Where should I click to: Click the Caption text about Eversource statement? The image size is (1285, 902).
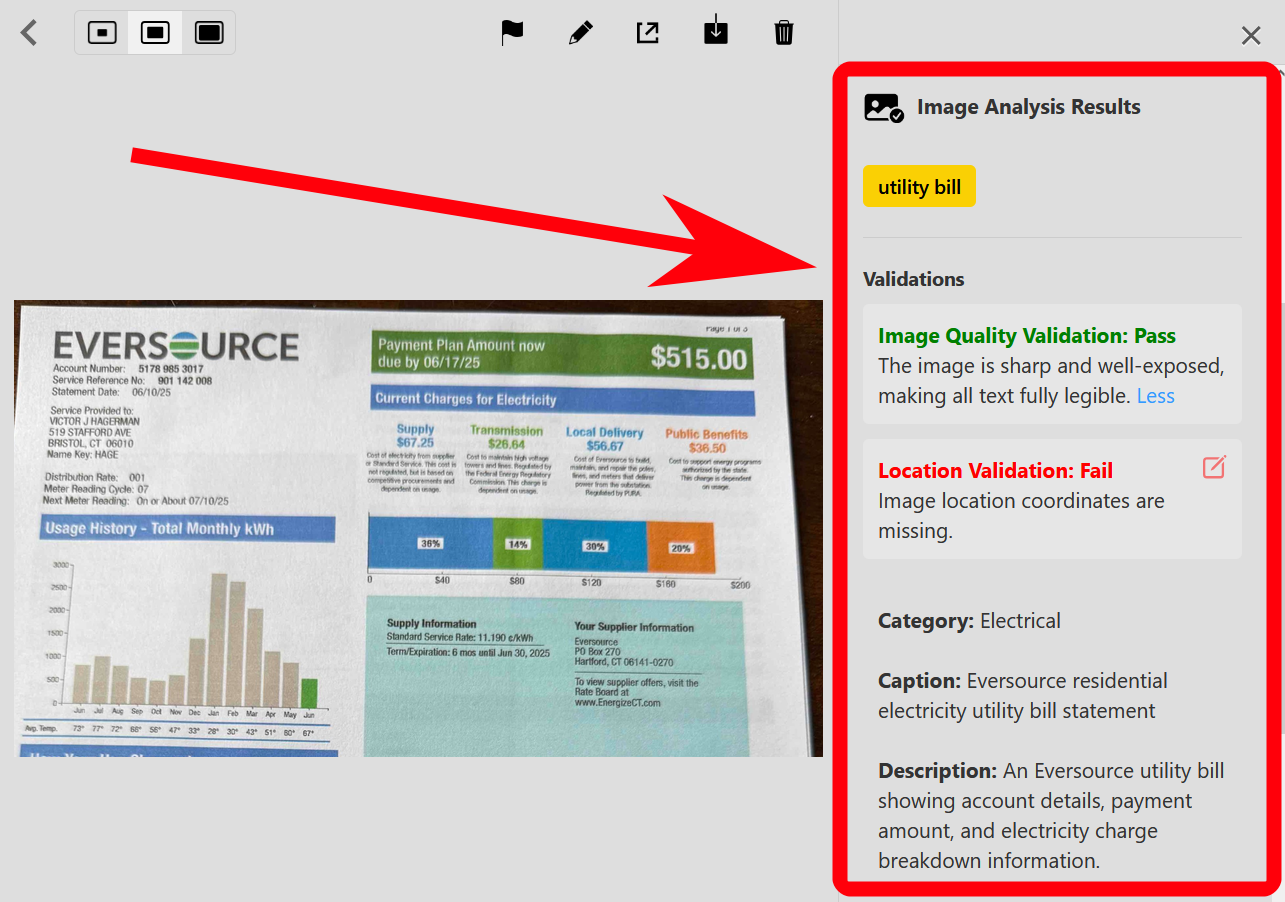1023,696
